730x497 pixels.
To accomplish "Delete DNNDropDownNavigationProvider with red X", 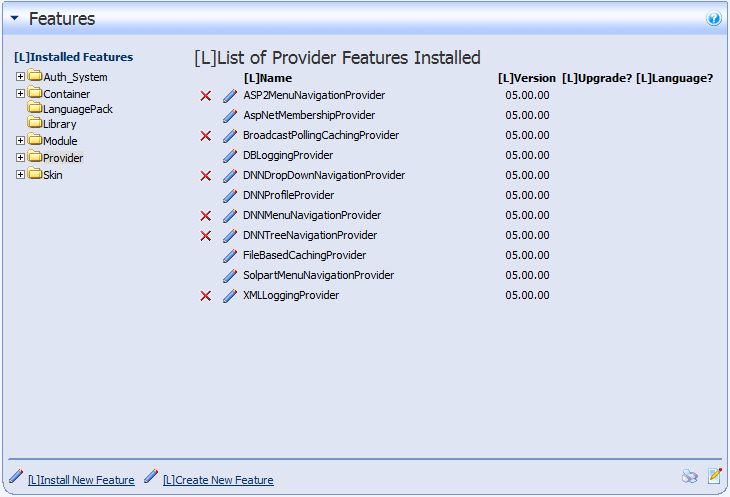I will tap(205, 176).
